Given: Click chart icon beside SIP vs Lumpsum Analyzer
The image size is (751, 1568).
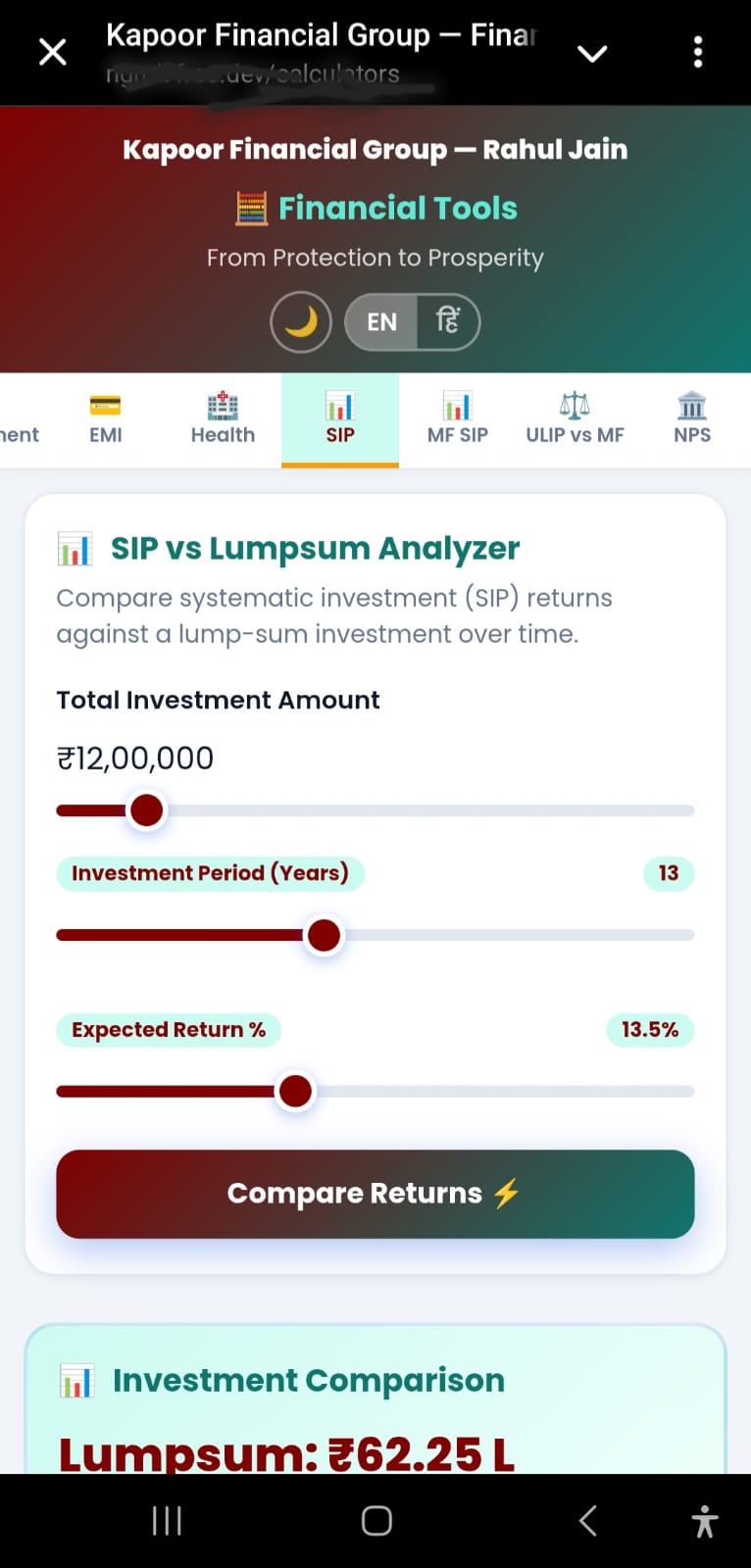Looking at the screenshot, I should pyautogui.click(x=75, y=549).
